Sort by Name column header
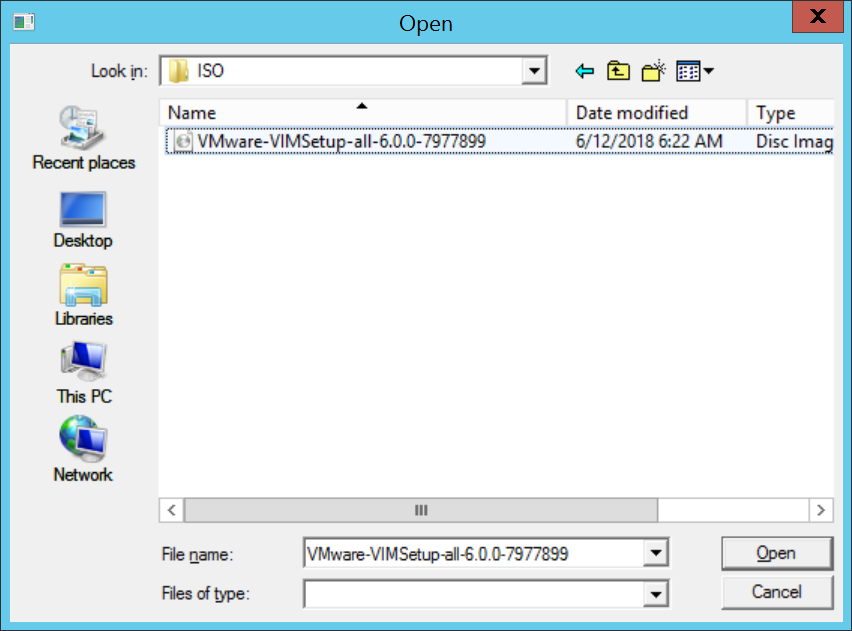The width and height of the screenshot is (852, 631). (363, 113)
